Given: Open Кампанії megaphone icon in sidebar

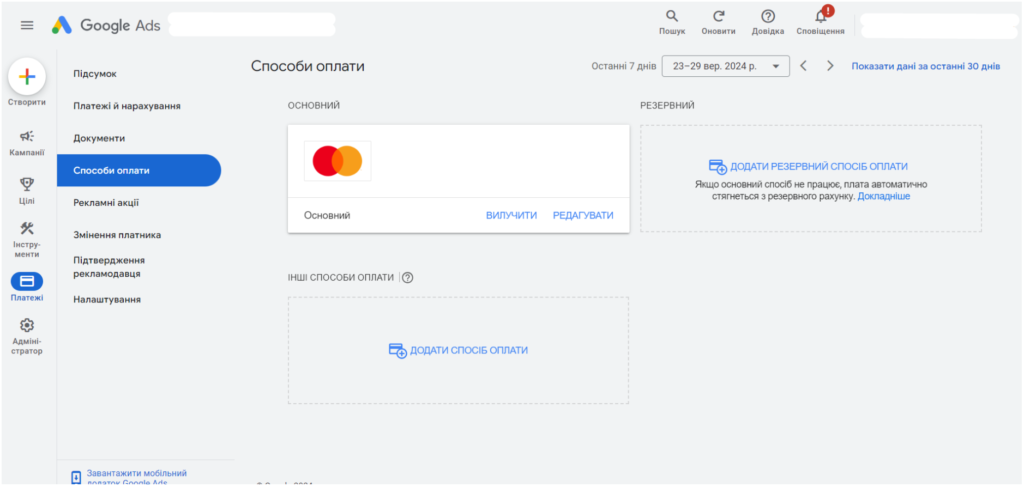Looking at the screenshot, I should (x=27, y=136).
